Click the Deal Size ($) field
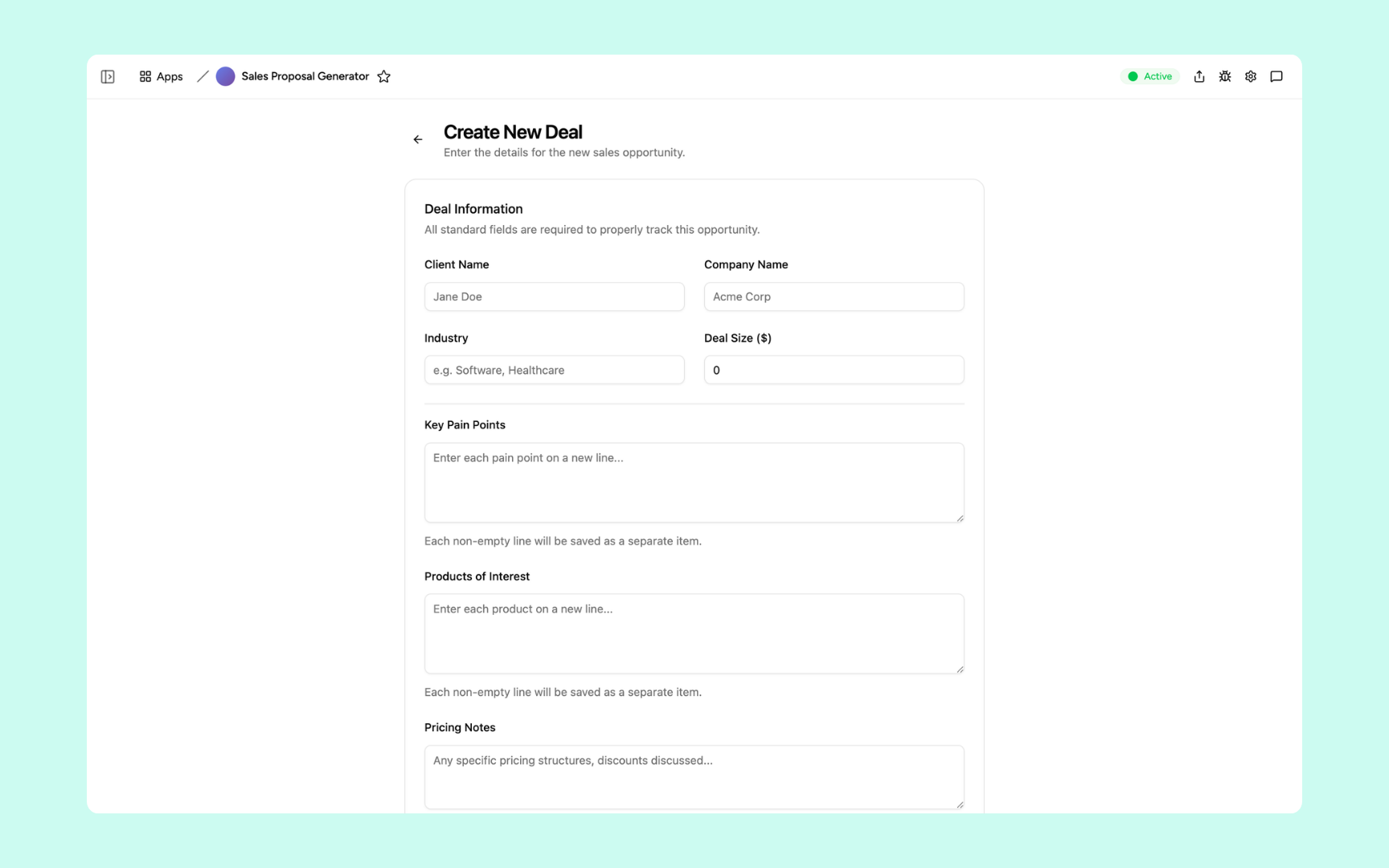 [x=834, y=370]
